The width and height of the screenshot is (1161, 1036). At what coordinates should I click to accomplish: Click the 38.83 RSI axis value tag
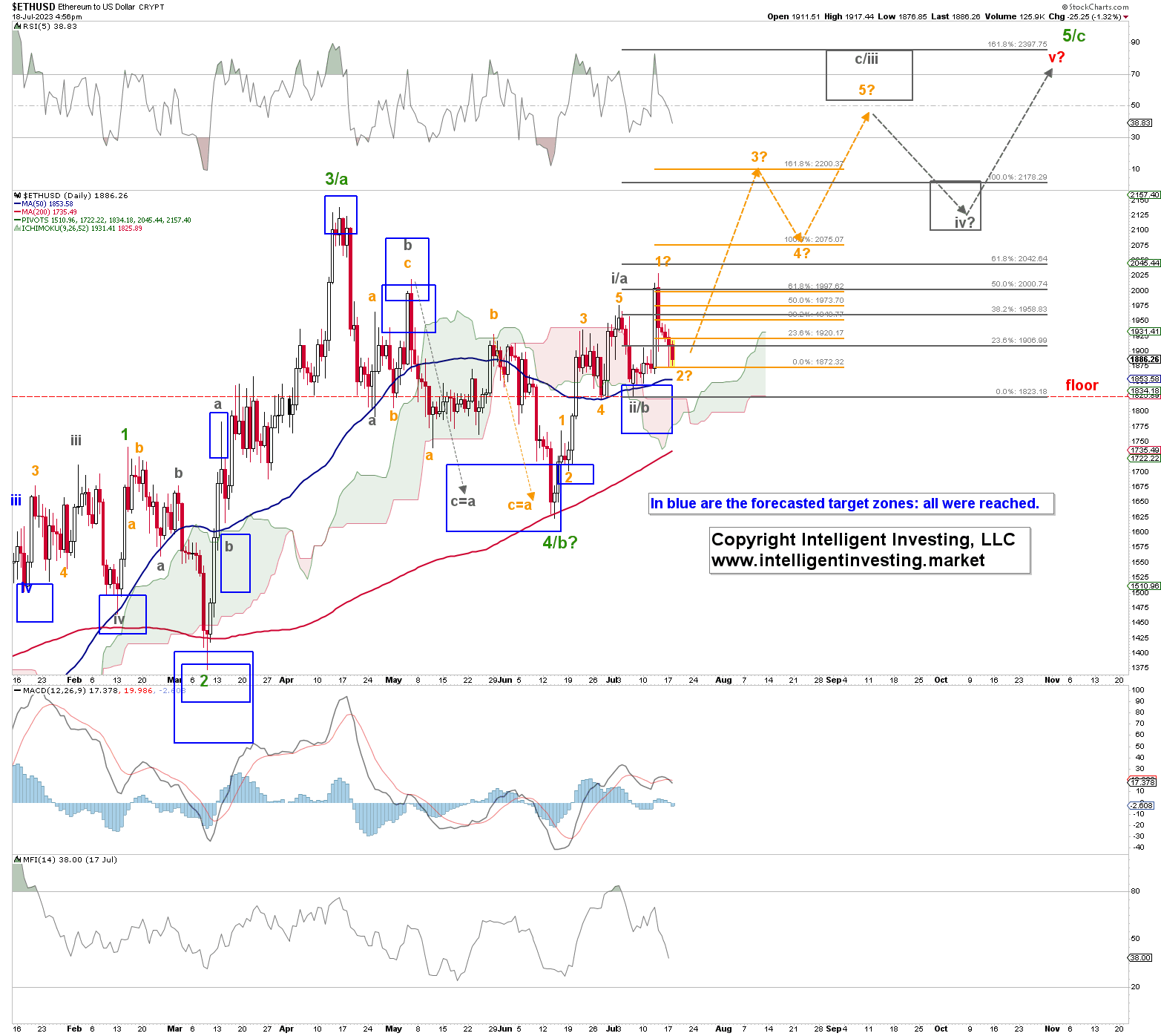[x=1141, y=122]
